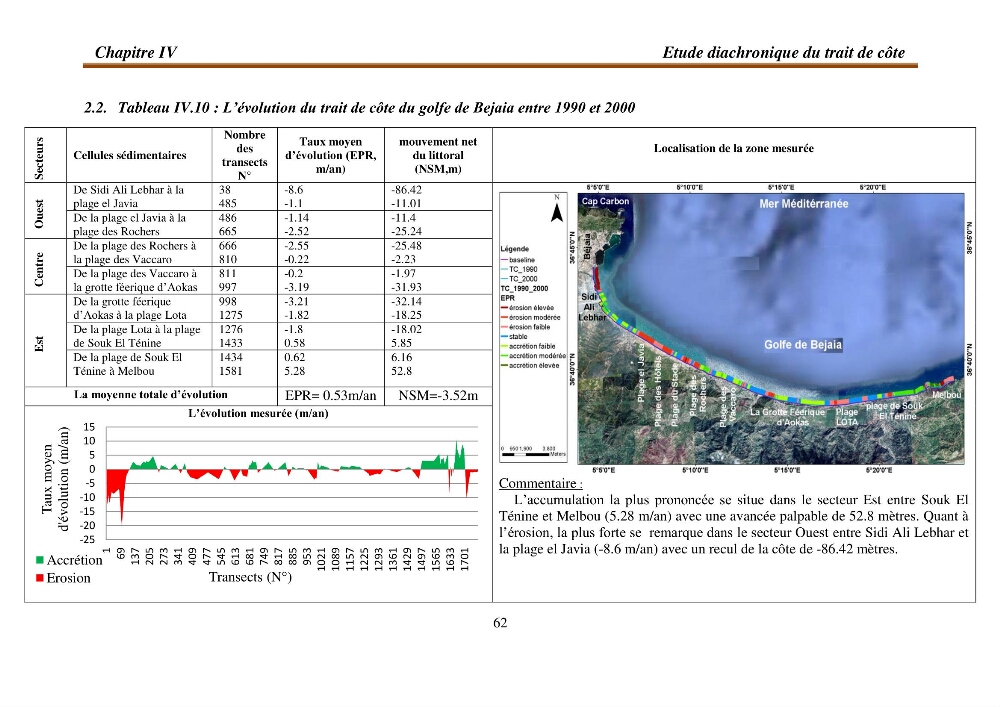Click the 'Chapitre IV' header text
The image size is (1000, 707).
135,52
